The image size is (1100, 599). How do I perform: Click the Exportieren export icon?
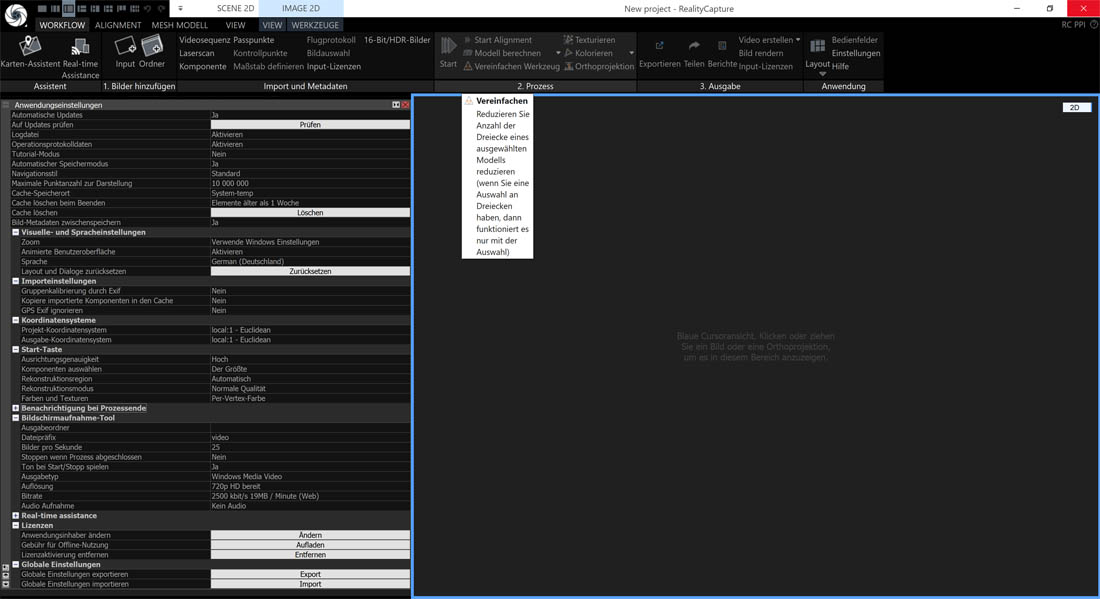[x=659, y=46]
